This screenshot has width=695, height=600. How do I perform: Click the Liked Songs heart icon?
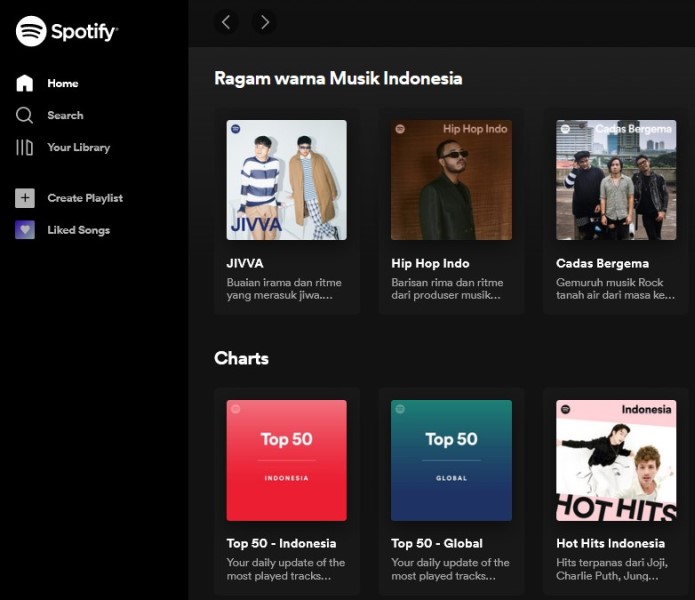(25, 230)
